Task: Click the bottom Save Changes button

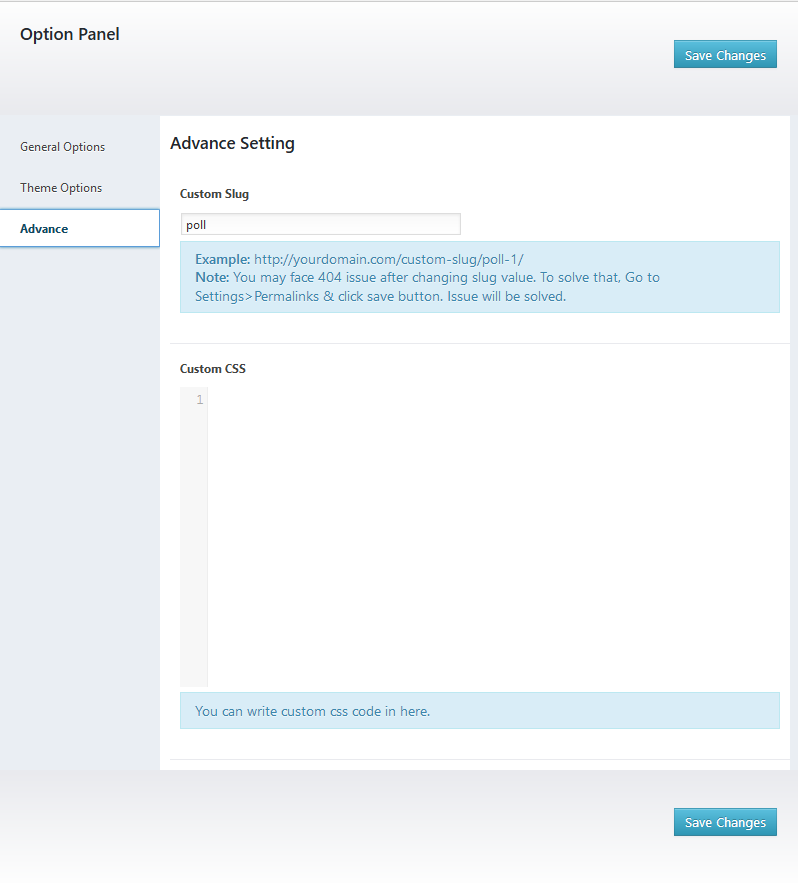Action: [x=725, y=822]
